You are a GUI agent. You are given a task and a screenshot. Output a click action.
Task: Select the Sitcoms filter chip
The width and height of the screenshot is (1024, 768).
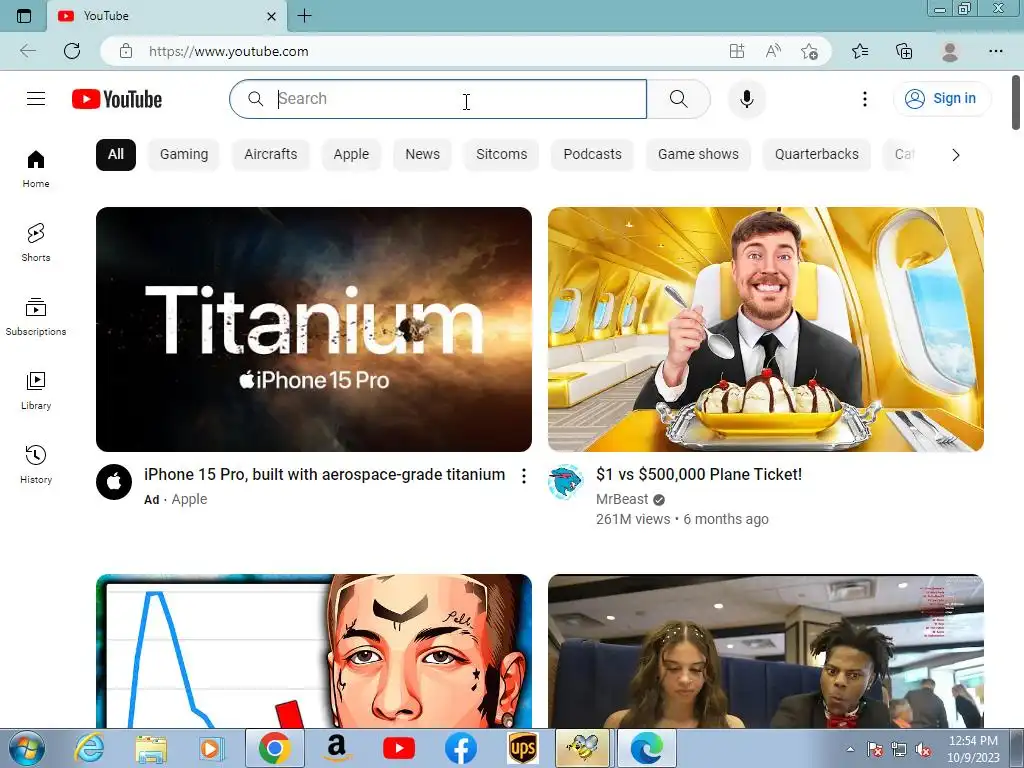click(502, 155)
